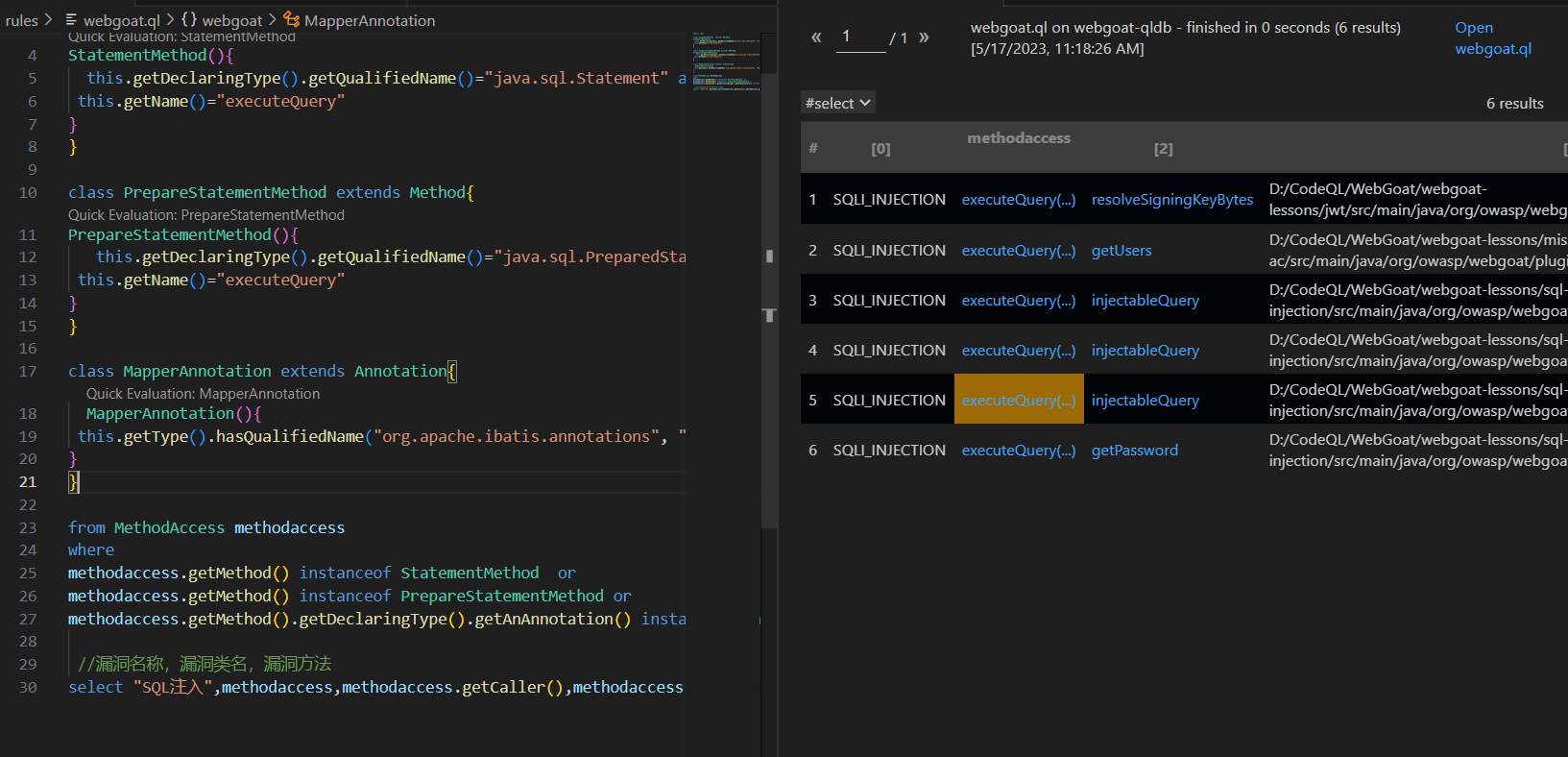Screen dimensions: 1568x757
Task: Run Quick Evaluation: StatementMethod code lens
Action: pos(181,37)
